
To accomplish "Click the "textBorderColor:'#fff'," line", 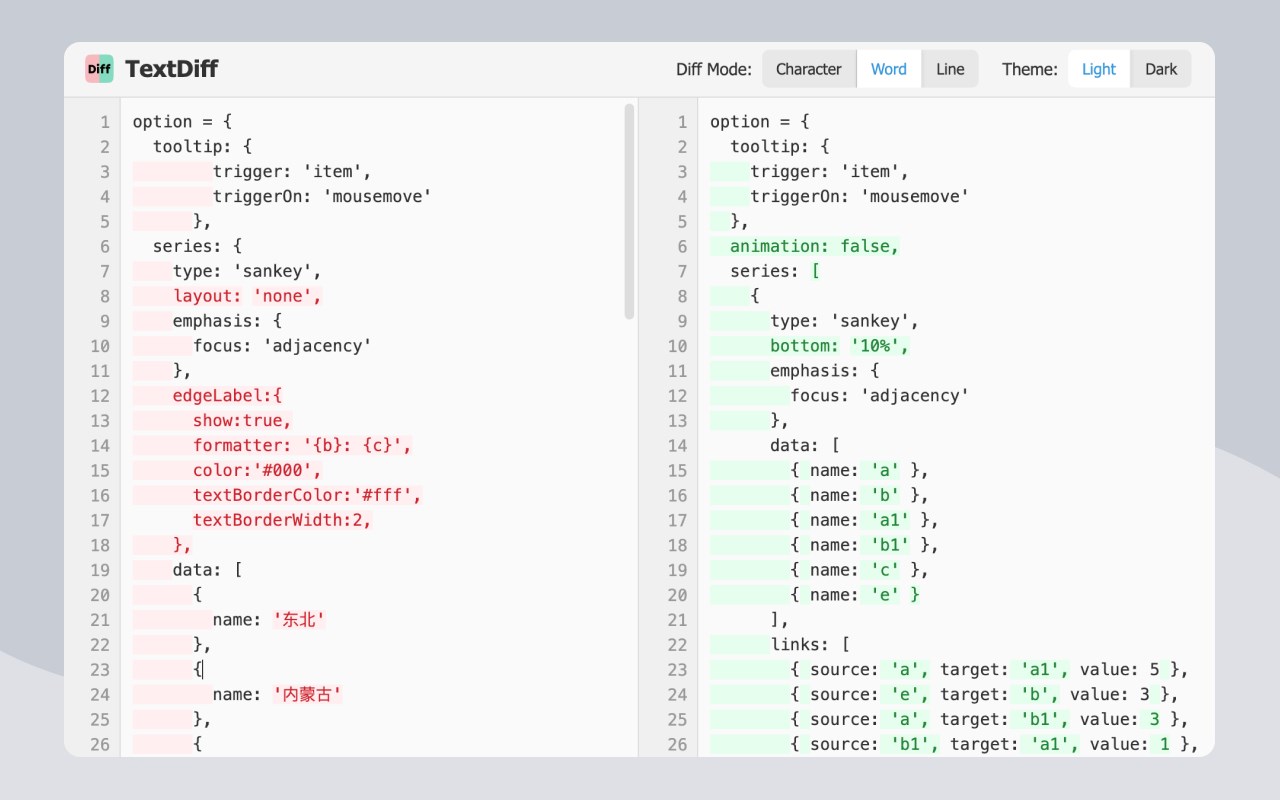I will click(x=307, y=496).
